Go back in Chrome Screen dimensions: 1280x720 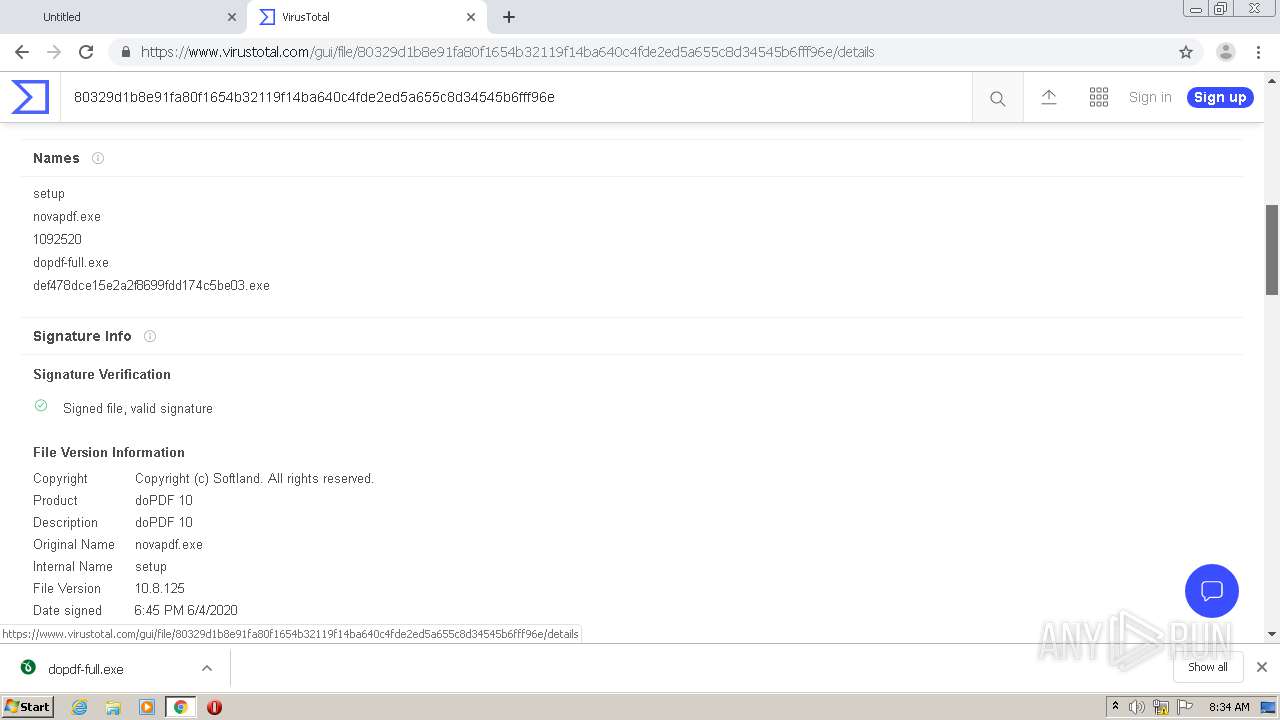[22, 52]
